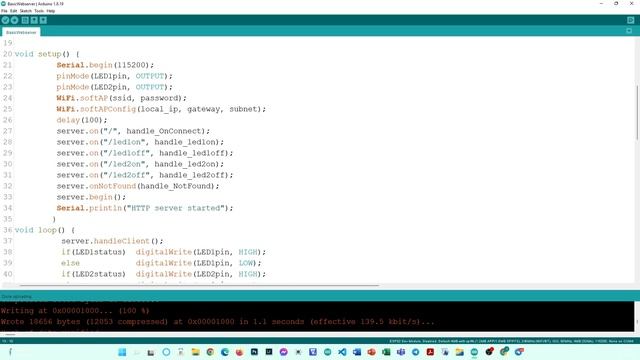Click the '/led1off' server.on line
Screen dimensions: 640x360
coord(145,153)
